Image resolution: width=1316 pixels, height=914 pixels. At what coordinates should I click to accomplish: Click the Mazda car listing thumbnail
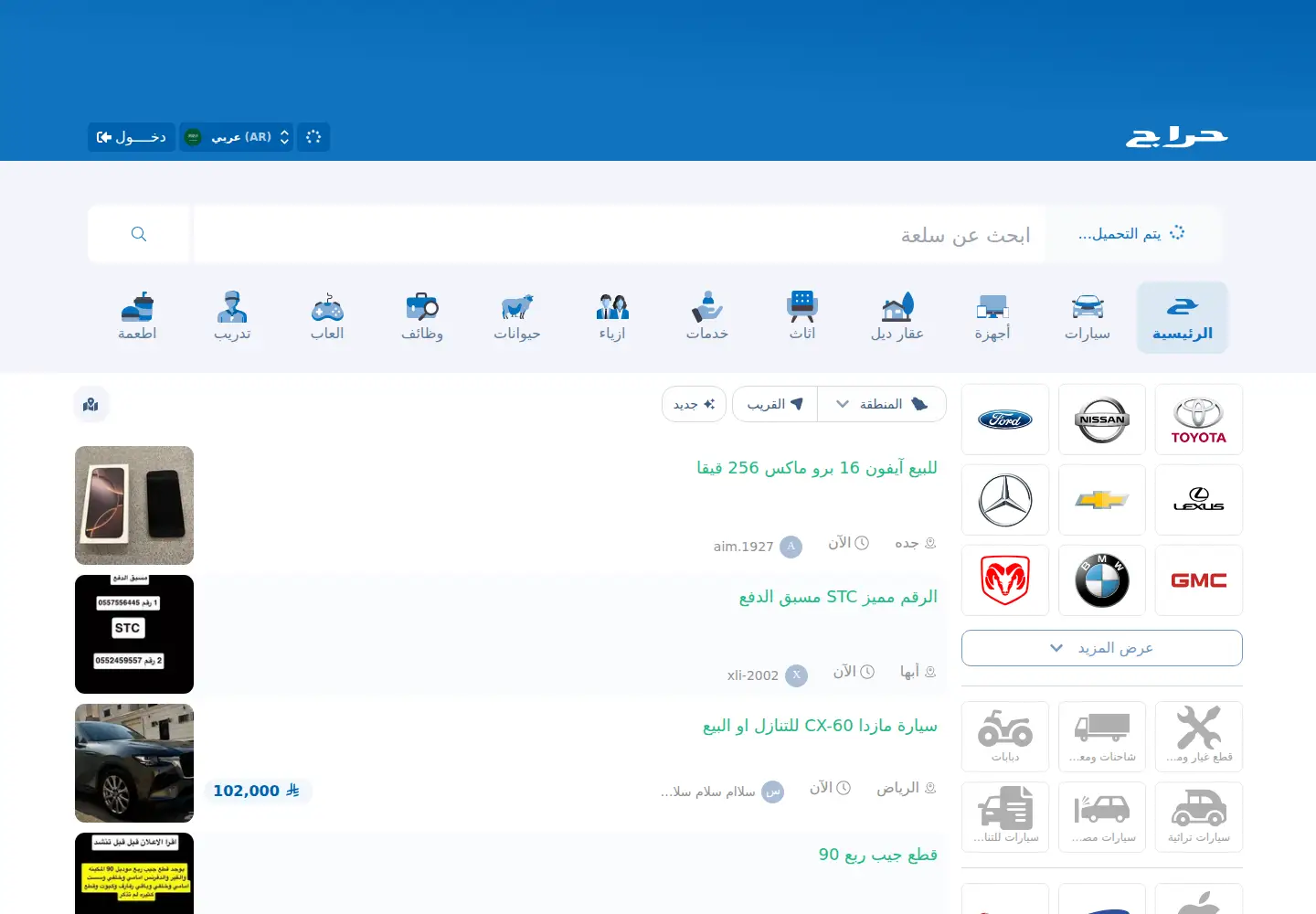tap(134, 763)
